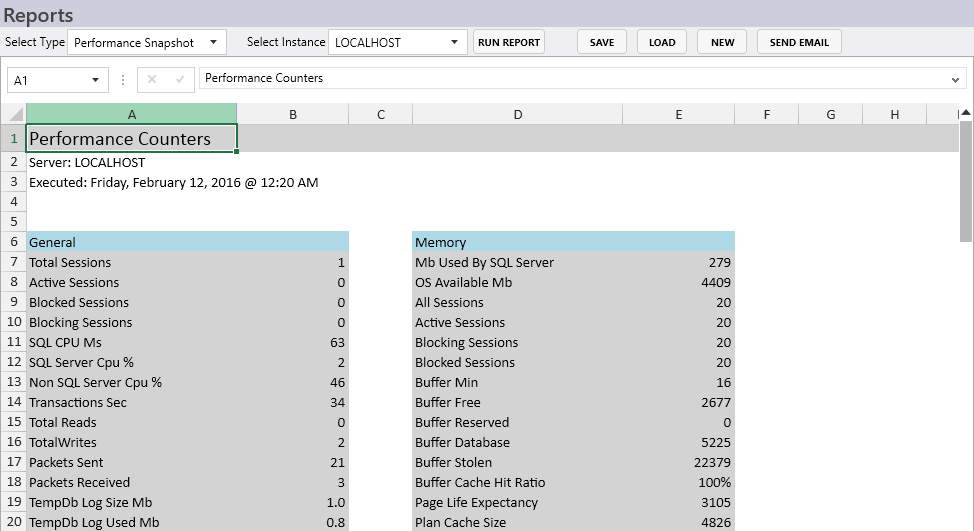Click the NEW button
The height and width of the screenshot is (531, 974).
(x=722, y=42)
